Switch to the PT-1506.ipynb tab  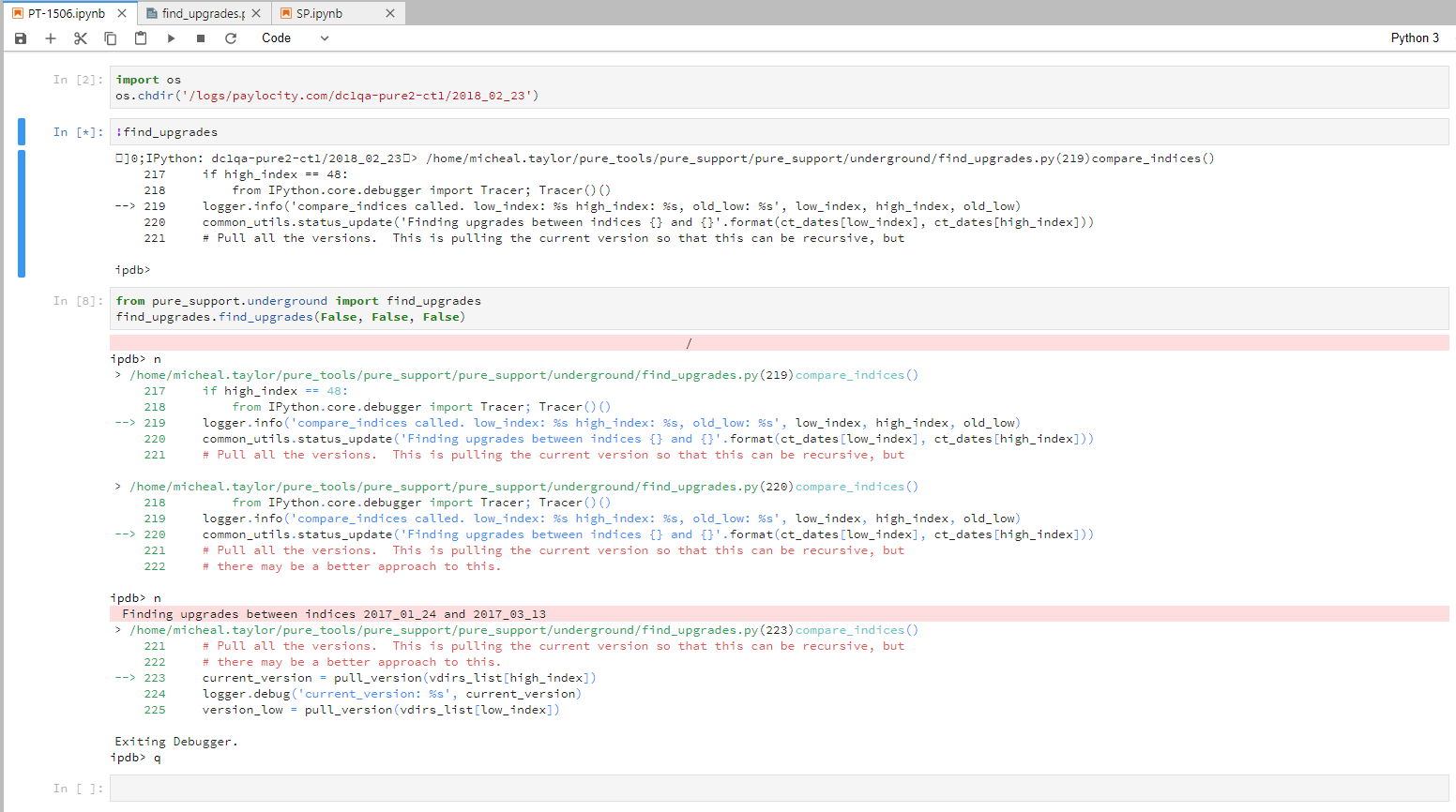(66, 13)
